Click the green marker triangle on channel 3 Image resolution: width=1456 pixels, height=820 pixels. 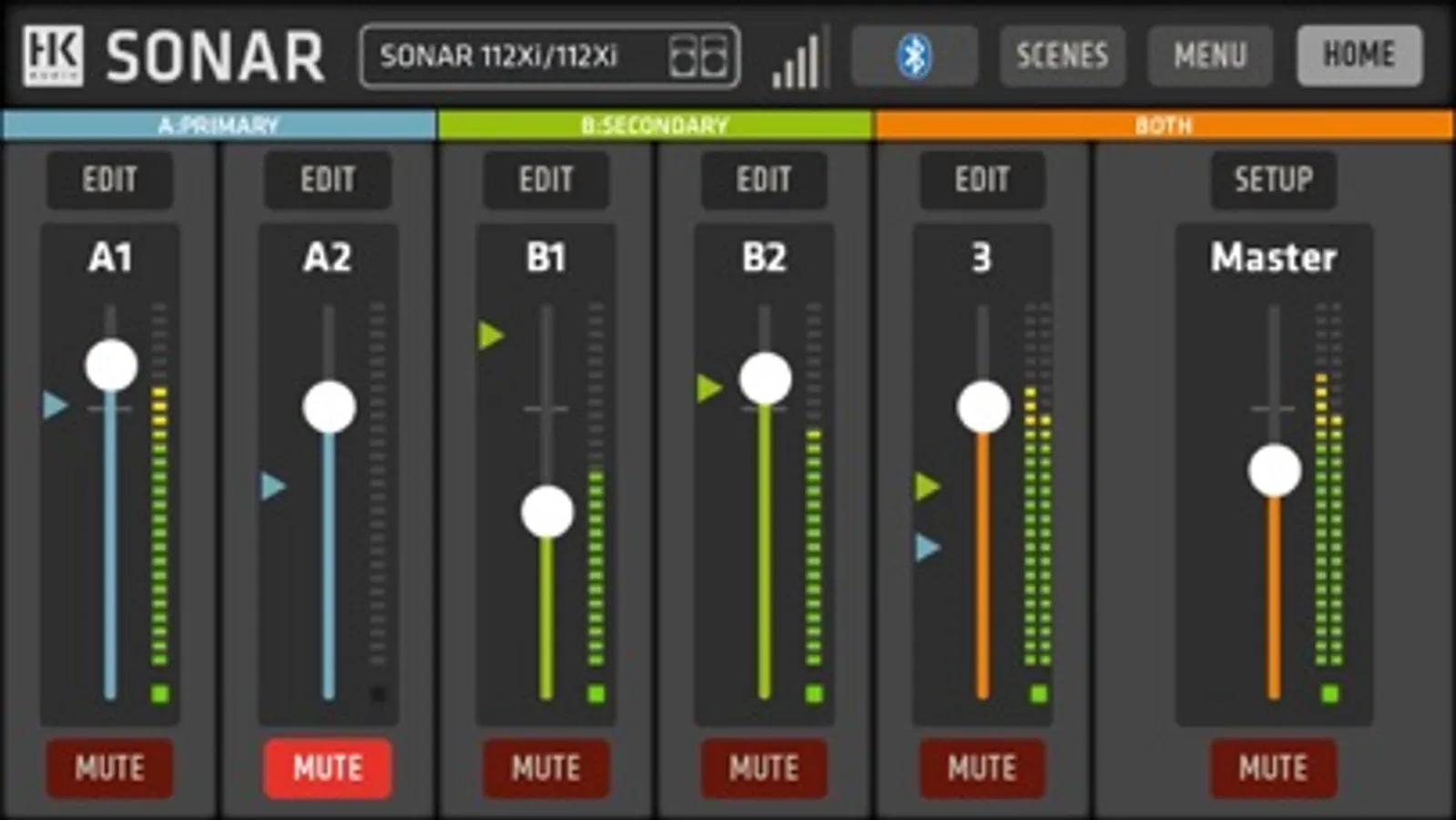(928, 486)
